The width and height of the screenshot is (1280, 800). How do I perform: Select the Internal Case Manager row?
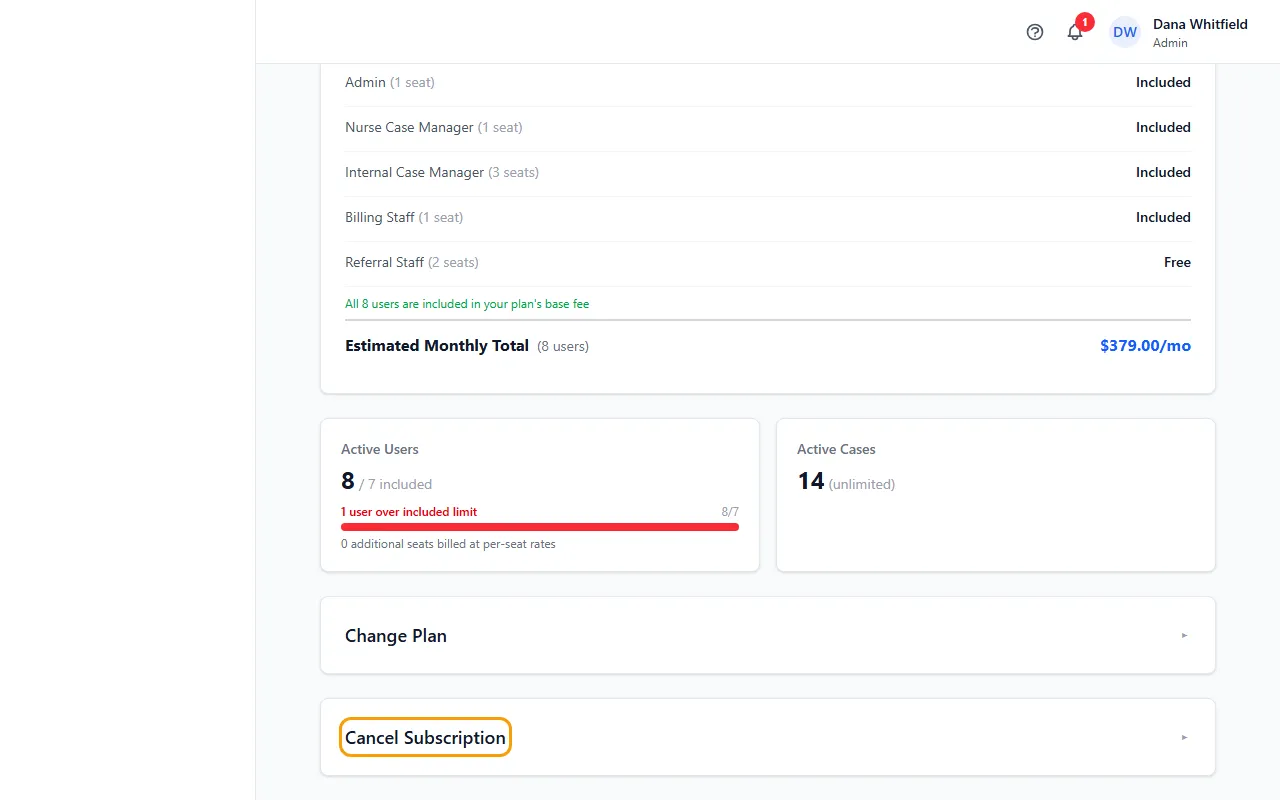coord(768,172)
